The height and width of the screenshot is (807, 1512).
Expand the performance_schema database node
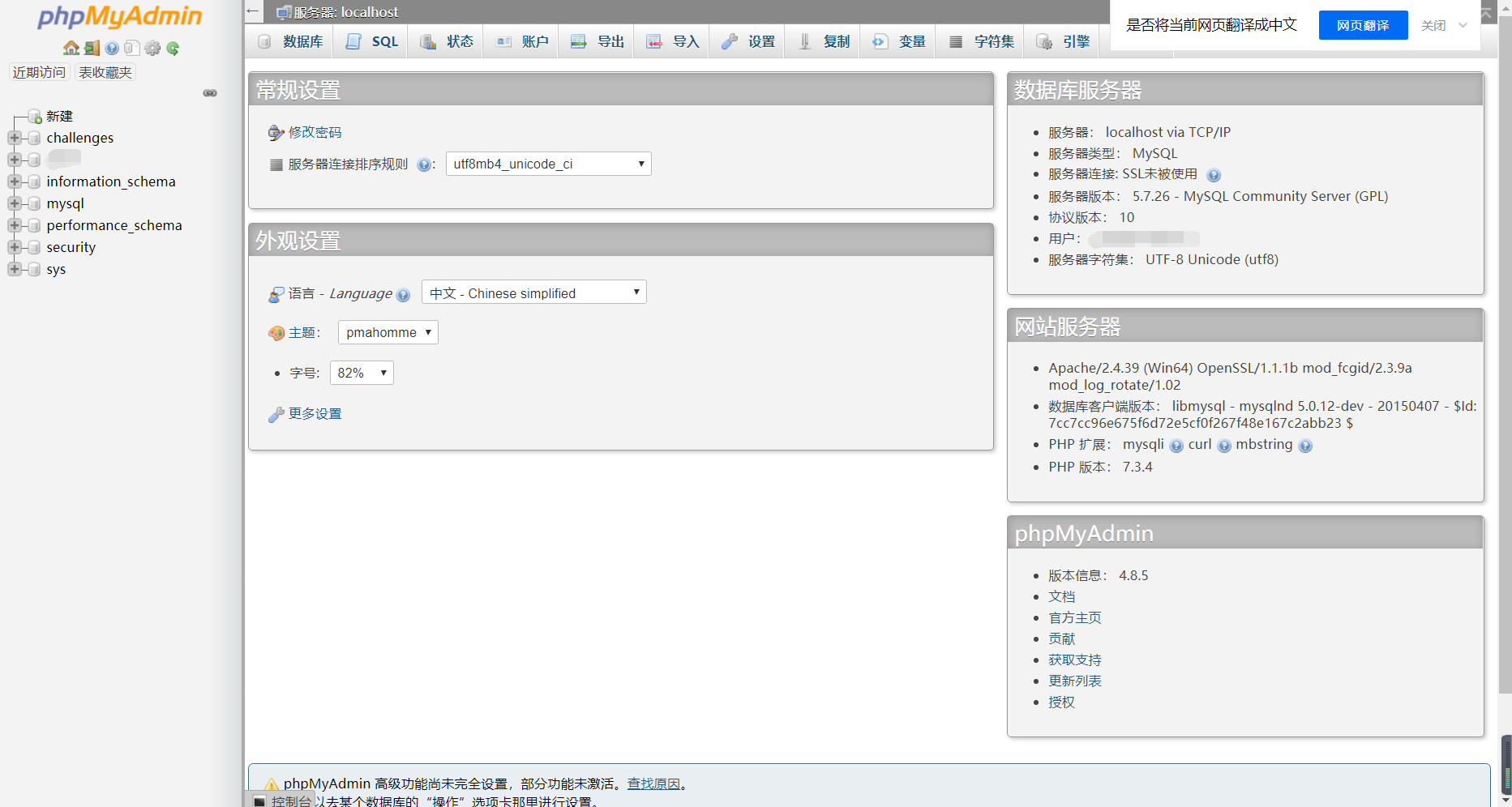click(15, 225)
